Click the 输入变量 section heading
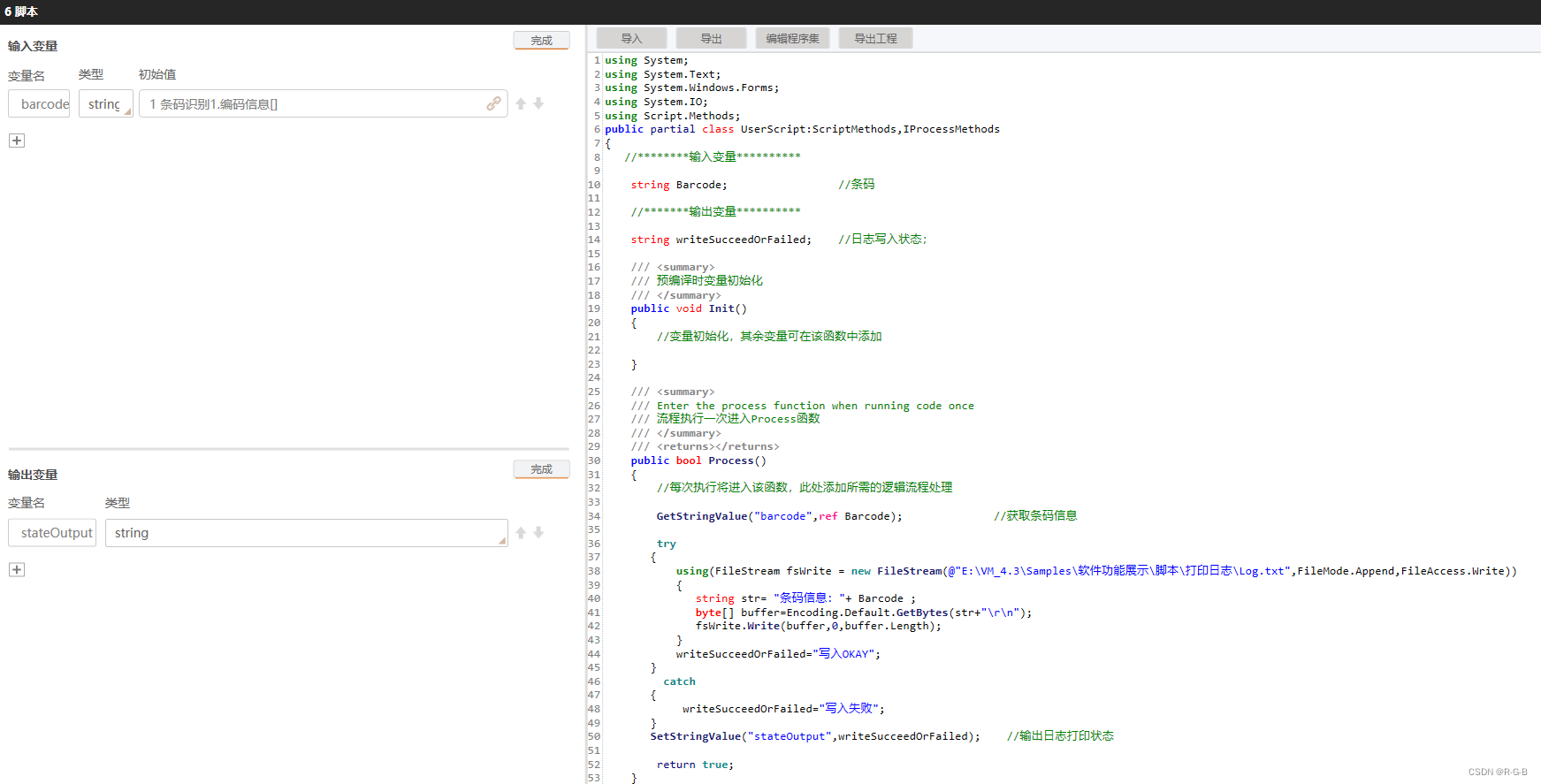Image resolution: width=1541 pixels, height=784 pixels. point(33,46)
